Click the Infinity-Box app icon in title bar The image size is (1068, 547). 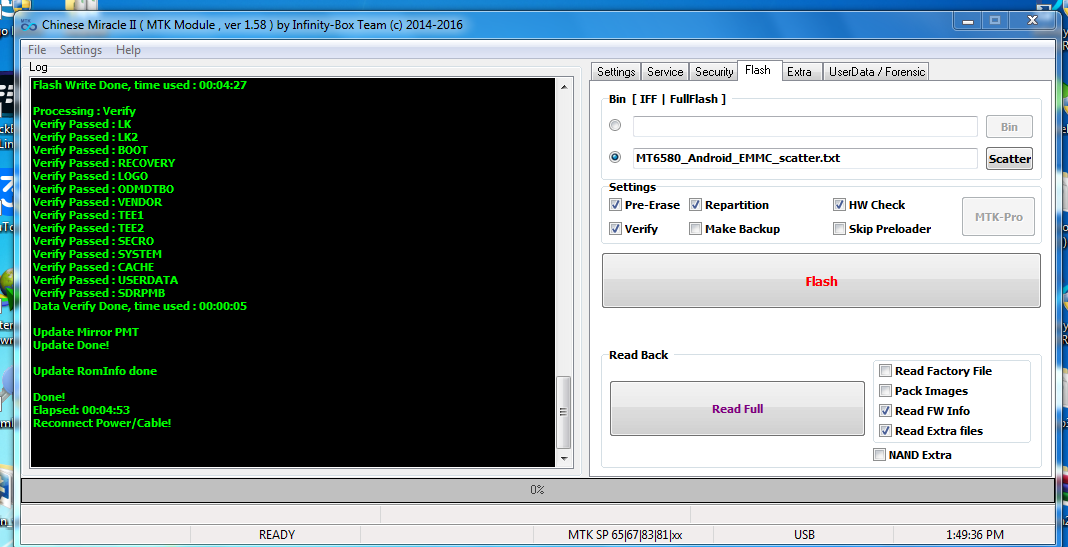pyautogui.click(x=28, y=25)
